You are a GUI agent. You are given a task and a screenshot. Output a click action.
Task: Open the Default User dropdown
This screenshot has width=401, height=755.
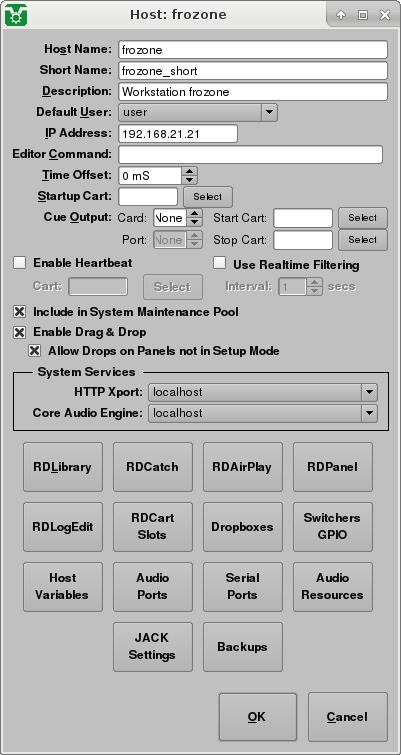(x=269, y=113)
